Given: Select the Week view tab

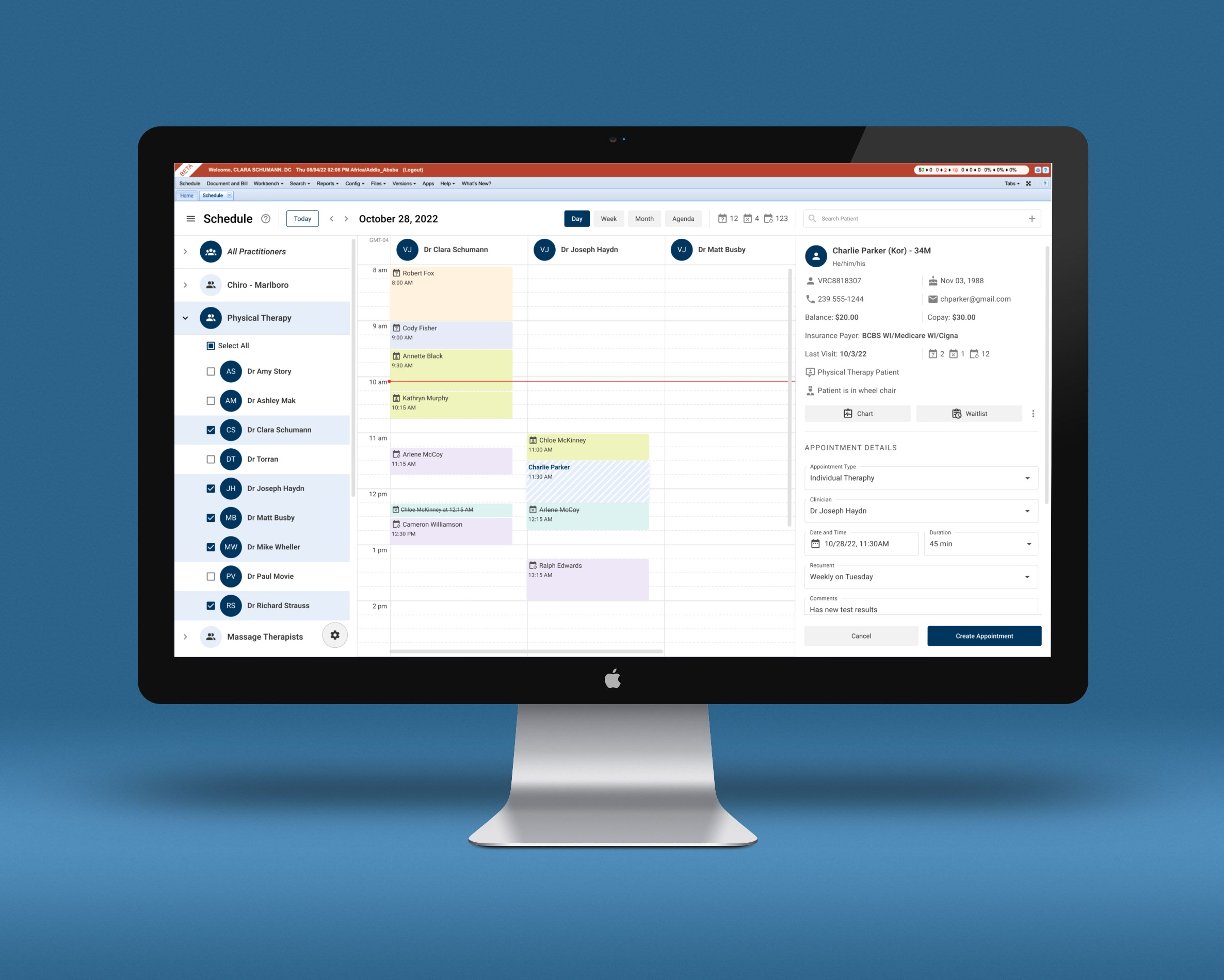Looking at the screenshot, I should pos(608,218).
